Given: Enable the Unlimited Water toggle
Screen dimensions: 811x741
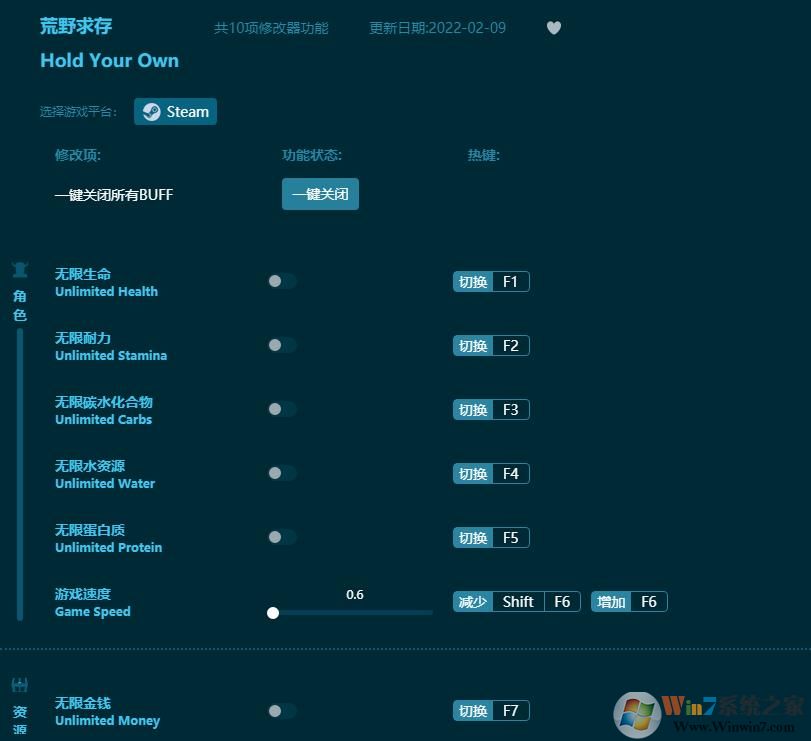Looking at the screenshot, I should click(282, 473).
